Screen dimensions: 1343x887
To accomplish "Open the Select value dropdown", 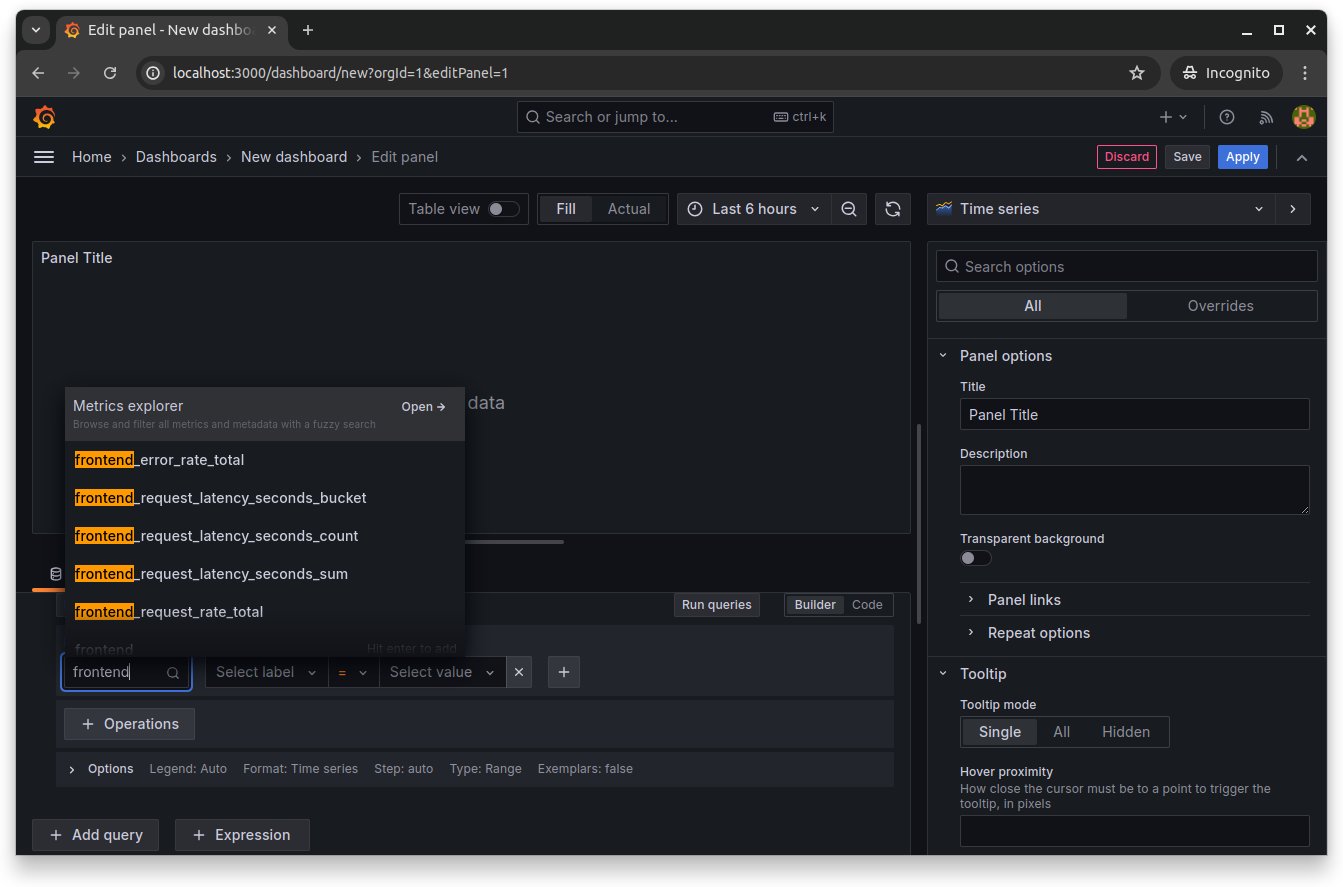I will (443, 672).
